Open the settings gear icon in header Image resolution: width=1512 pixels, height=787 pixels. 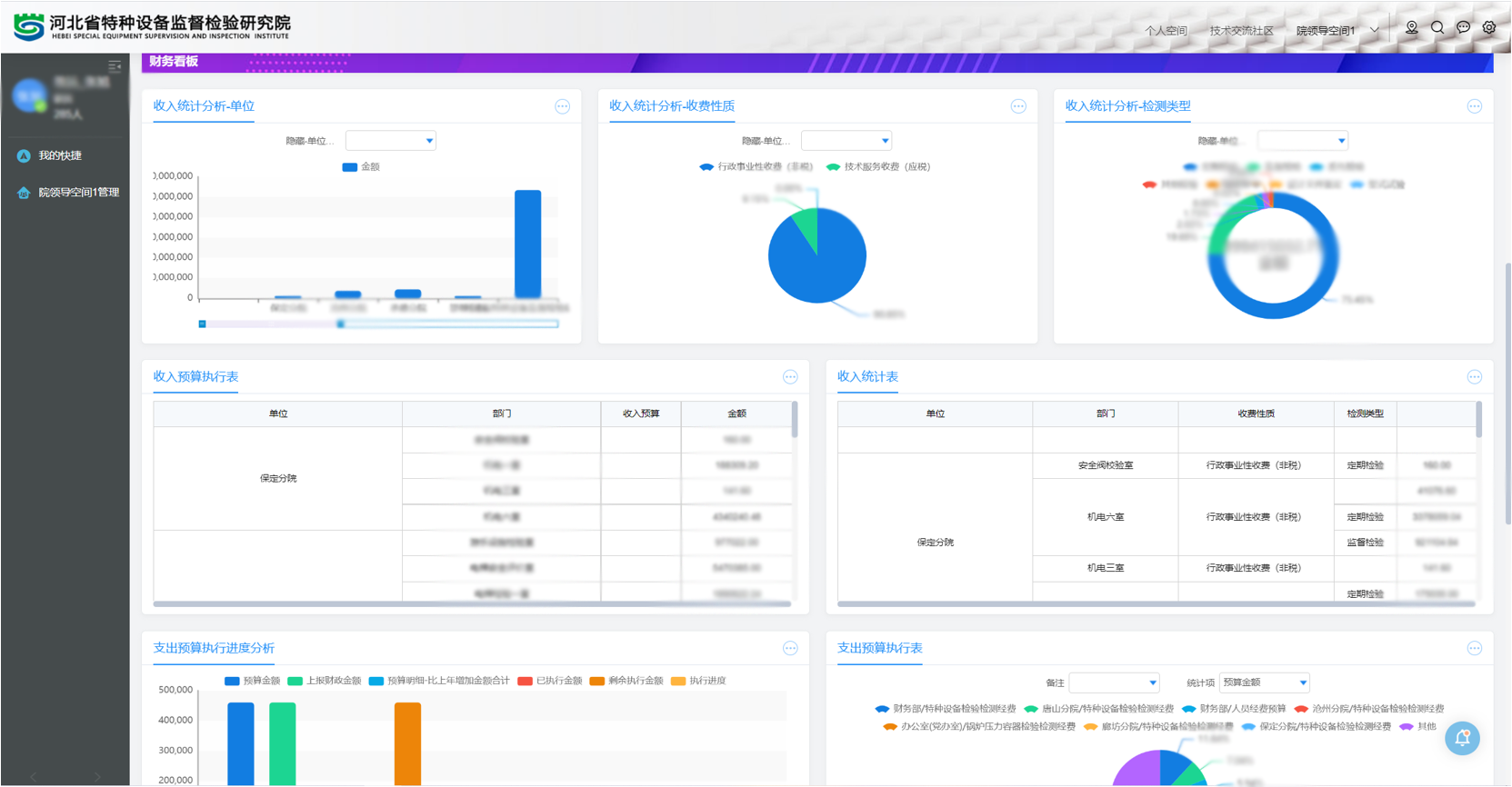1489,28
